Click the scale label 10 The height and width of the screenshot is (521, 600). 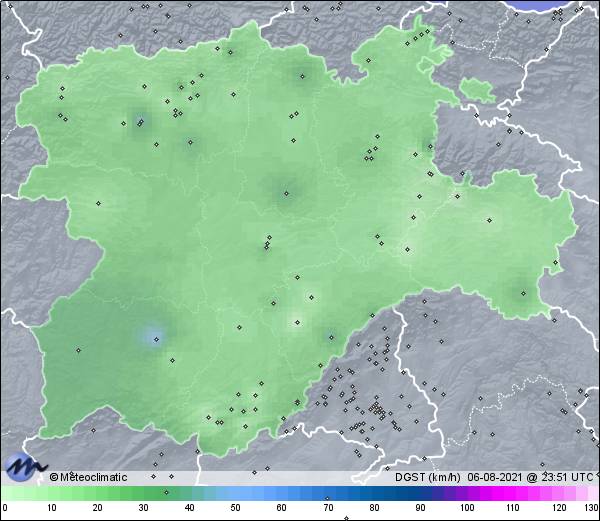point(52,508)
